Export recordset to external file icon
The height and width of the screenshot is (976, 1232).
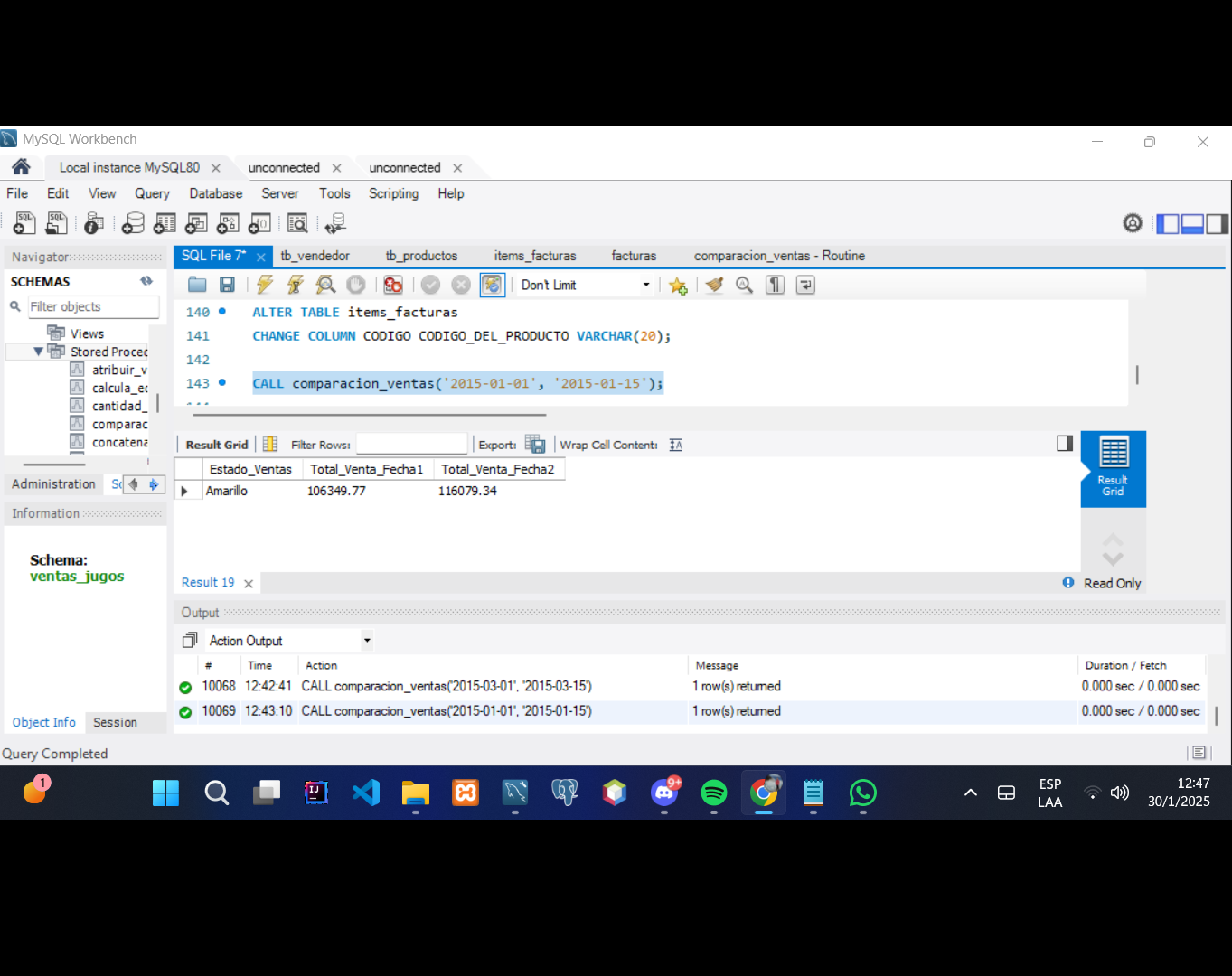click(535, 444)
